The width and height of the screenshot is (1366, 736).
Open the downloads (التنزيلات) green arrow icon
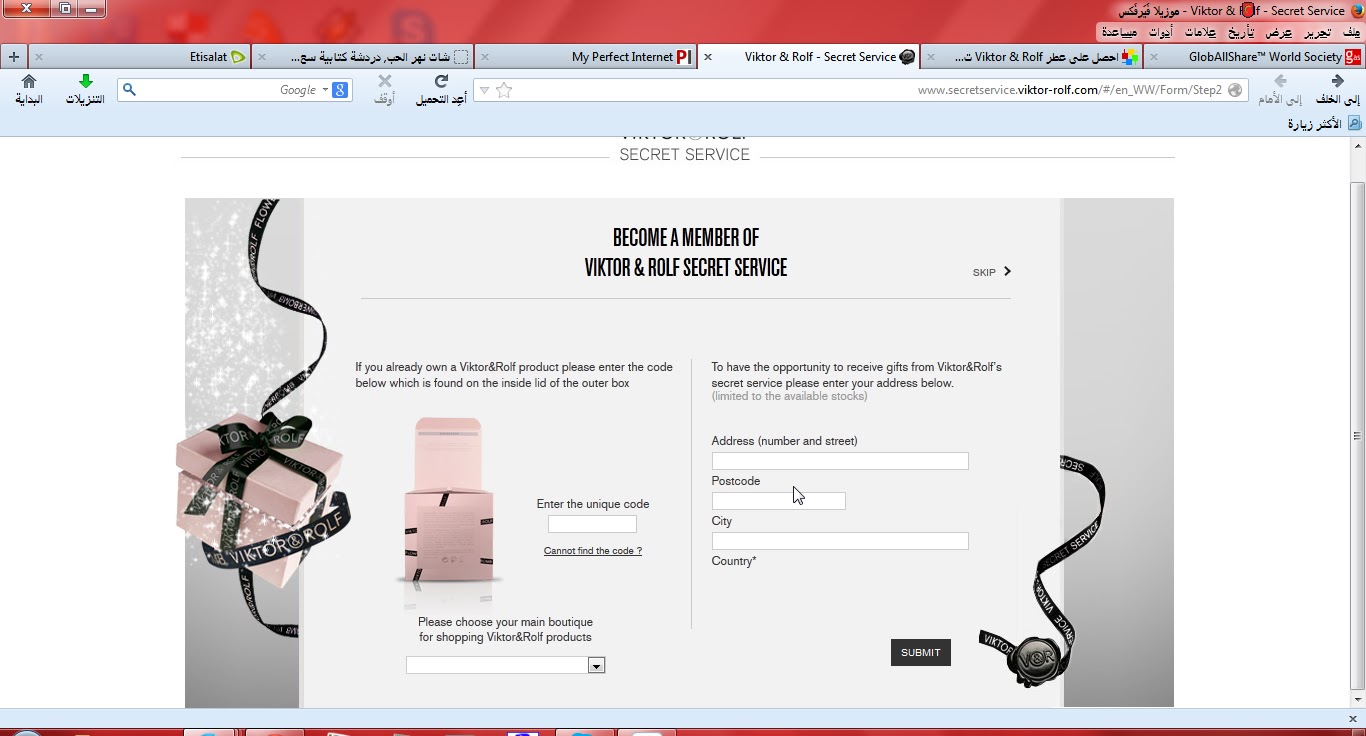click(x=85, y=81)
